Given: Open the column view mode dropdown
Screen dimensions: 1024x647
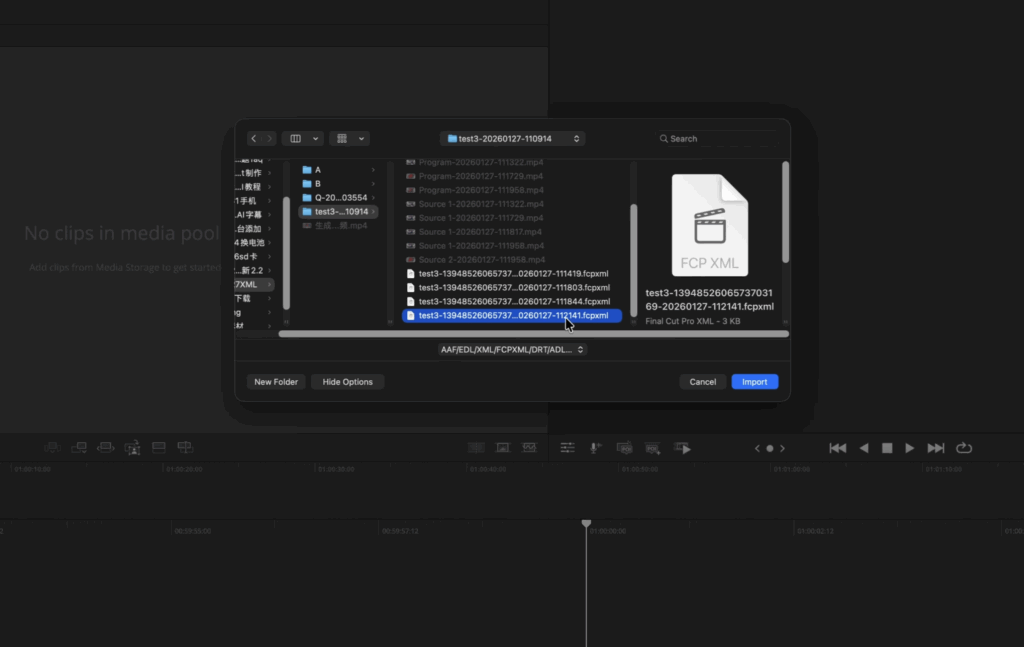Looking at the screenshot, I should point(302,139).
